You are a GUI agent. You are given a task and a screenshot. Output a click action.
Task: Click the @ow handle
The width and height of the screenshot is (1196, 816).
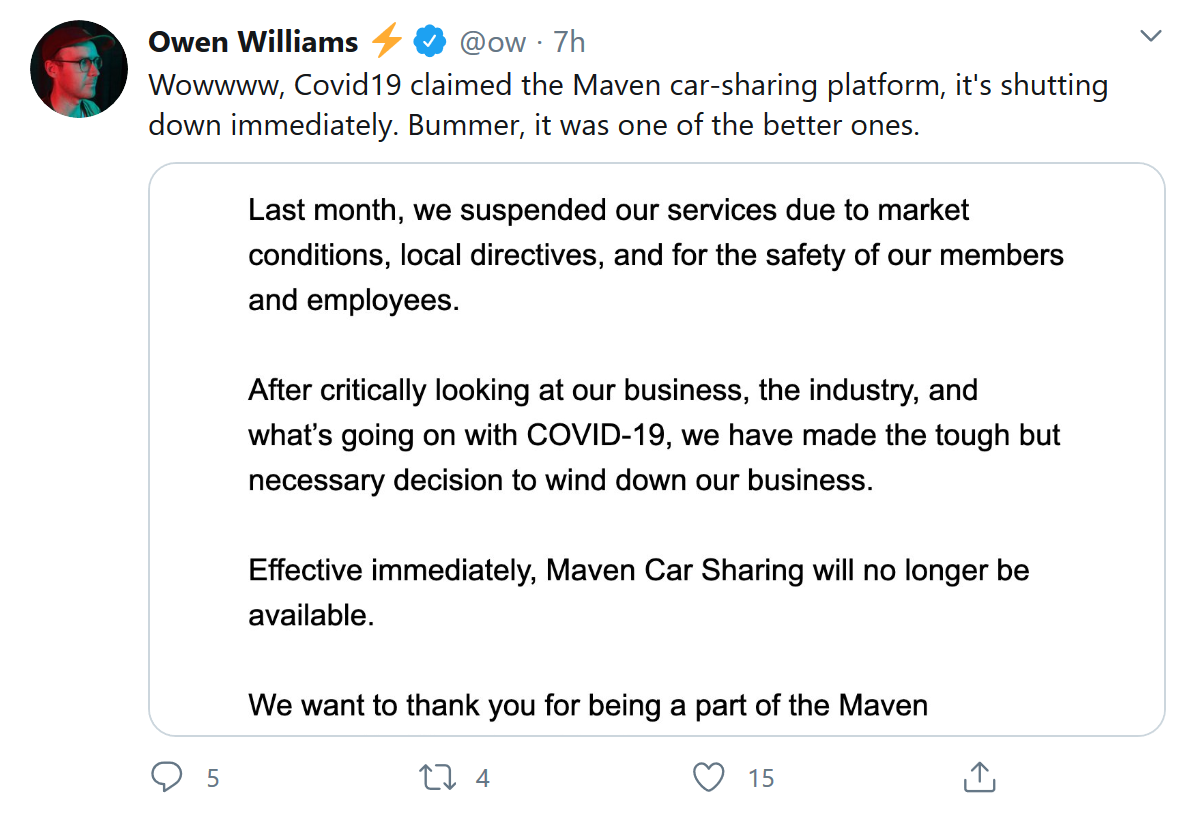(492, 42)
